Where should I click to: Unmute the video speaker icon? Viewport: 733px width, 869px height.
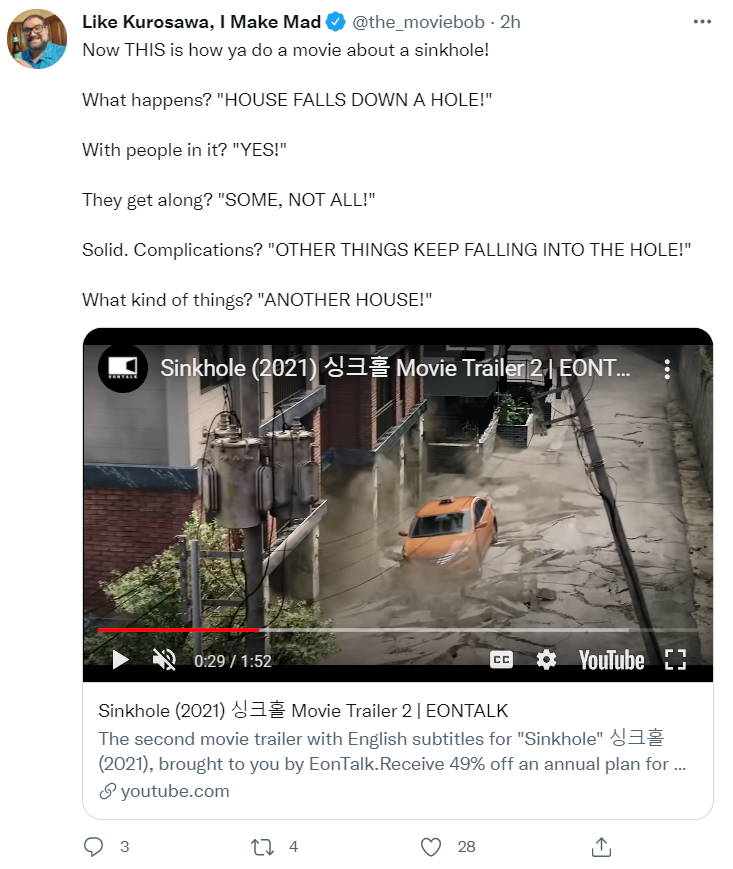click(164, 660)
